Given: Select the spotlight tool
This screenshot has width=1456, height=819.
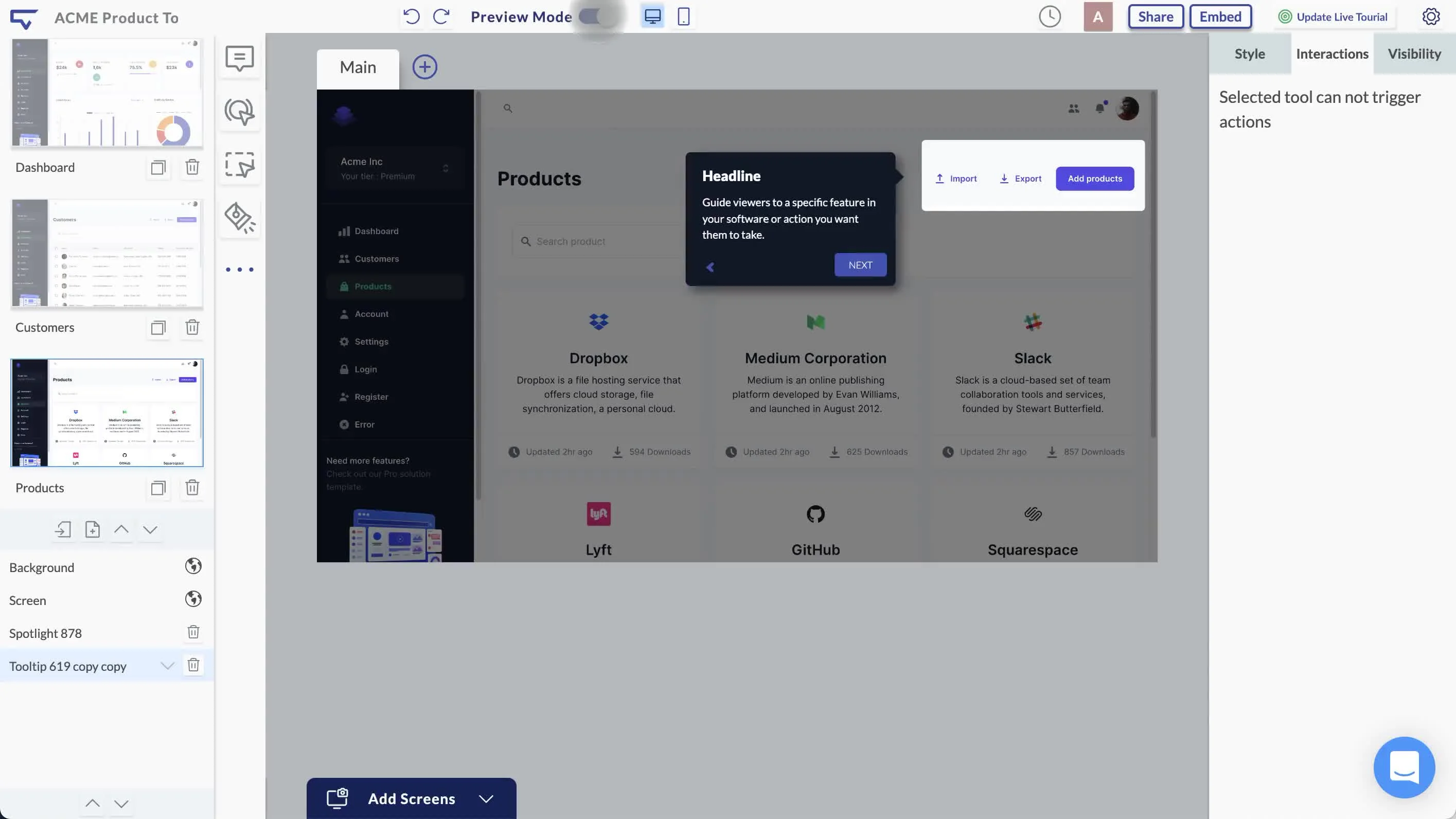Looking at the screenshot, I should click(x=240, y=218).
